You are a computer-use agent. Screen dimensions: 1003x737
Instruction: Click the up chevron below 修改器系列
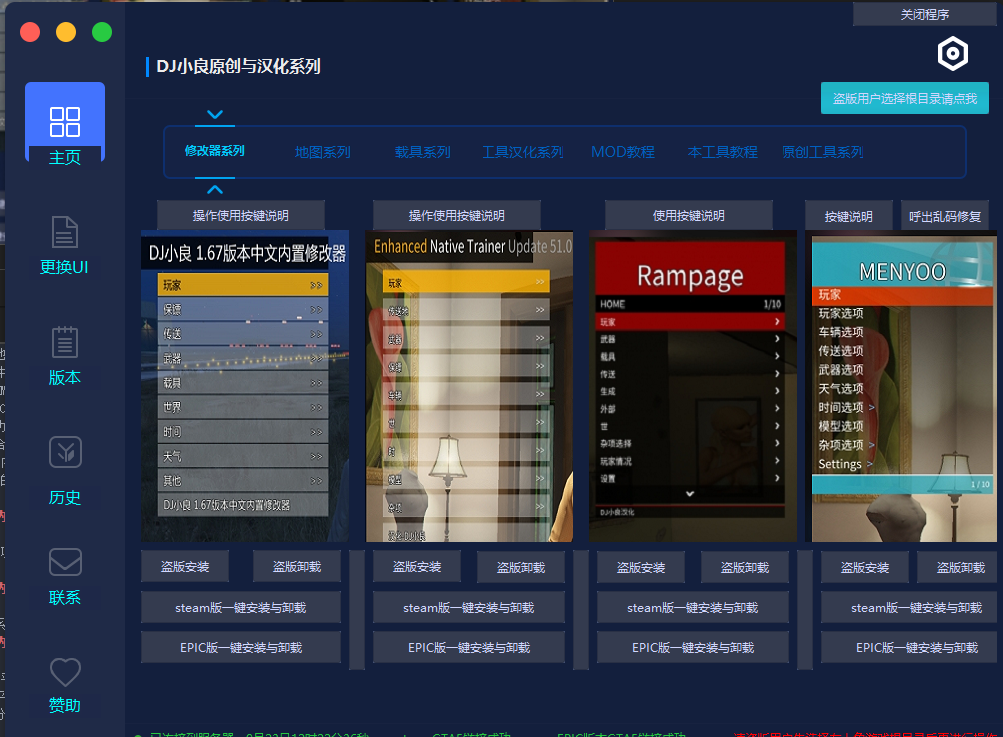point(215,189)
